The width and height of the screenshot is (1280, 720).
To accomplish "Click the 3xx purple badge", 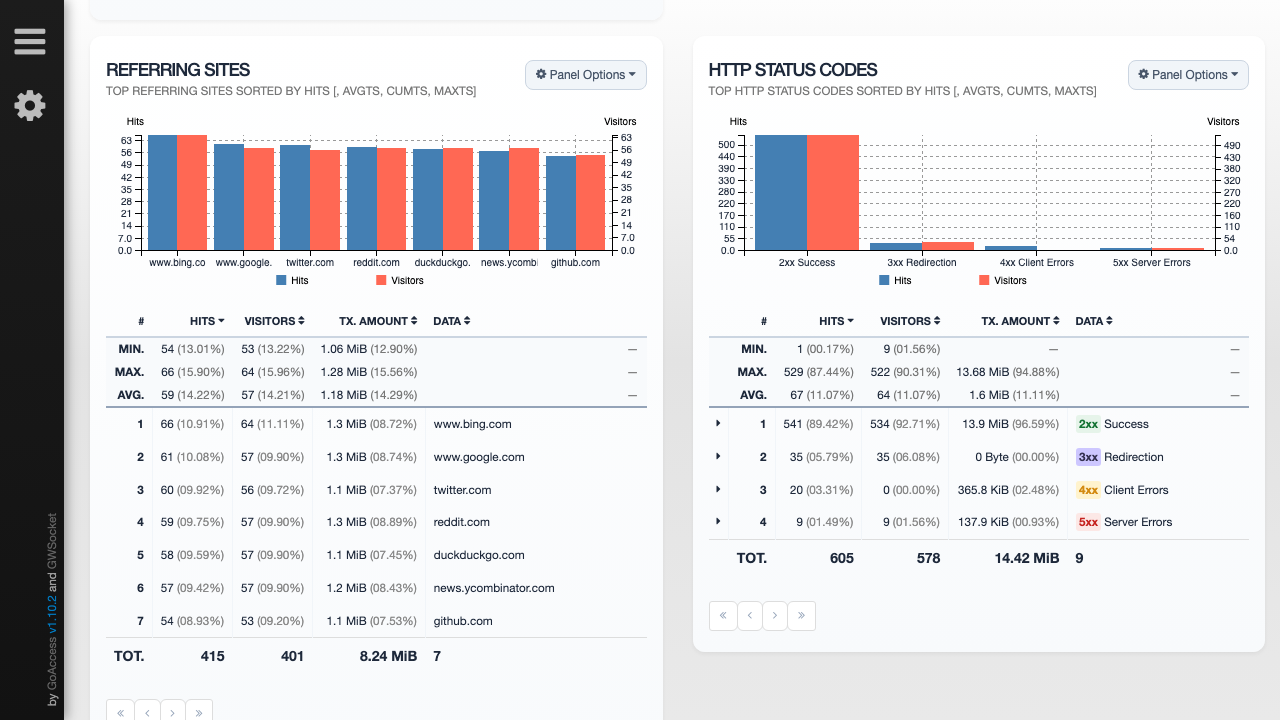I will coord(1087,457).
